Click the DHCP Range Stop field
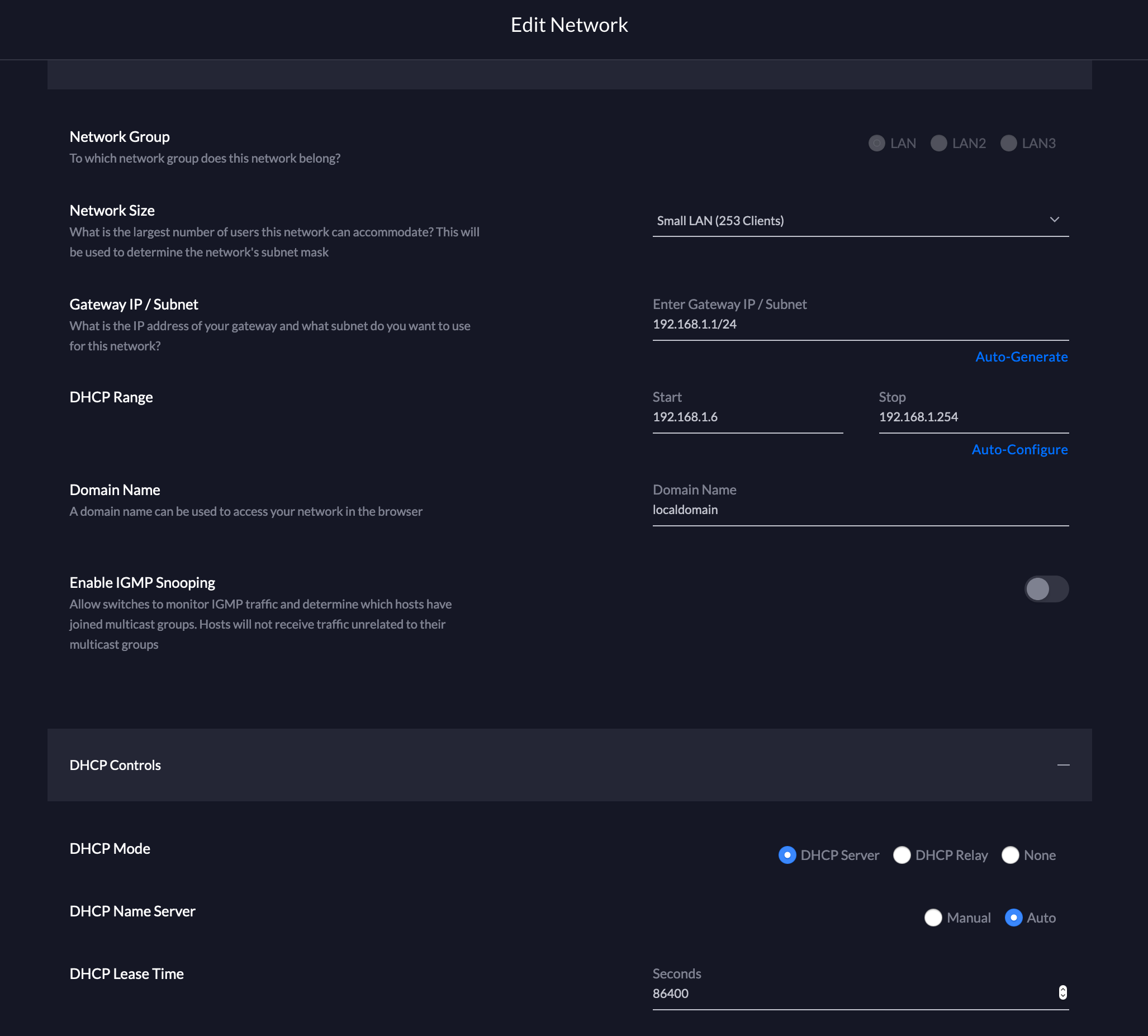 (973, 417)
